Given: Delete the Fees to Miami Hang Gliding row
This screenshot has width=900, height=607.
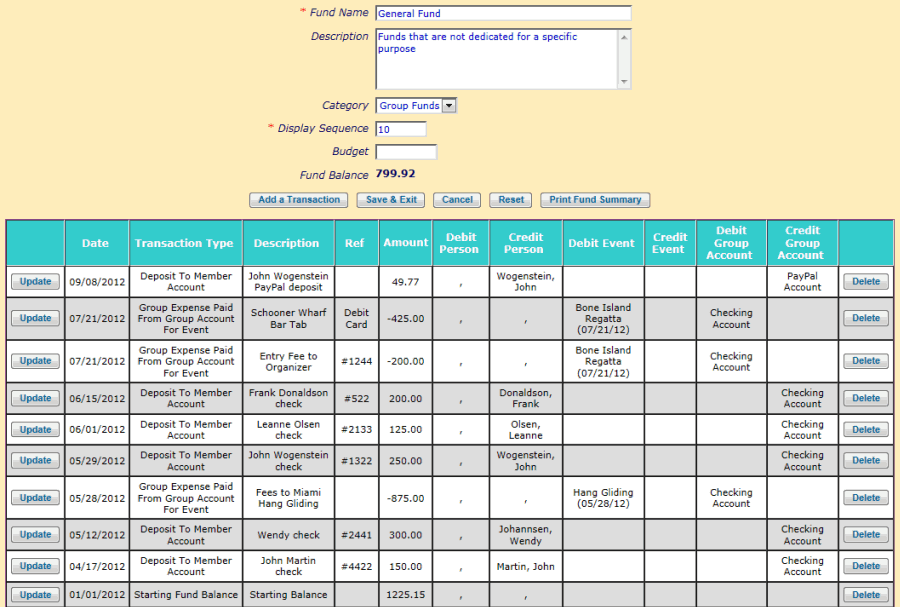Looking at the screenshot, I should point(866,498).
